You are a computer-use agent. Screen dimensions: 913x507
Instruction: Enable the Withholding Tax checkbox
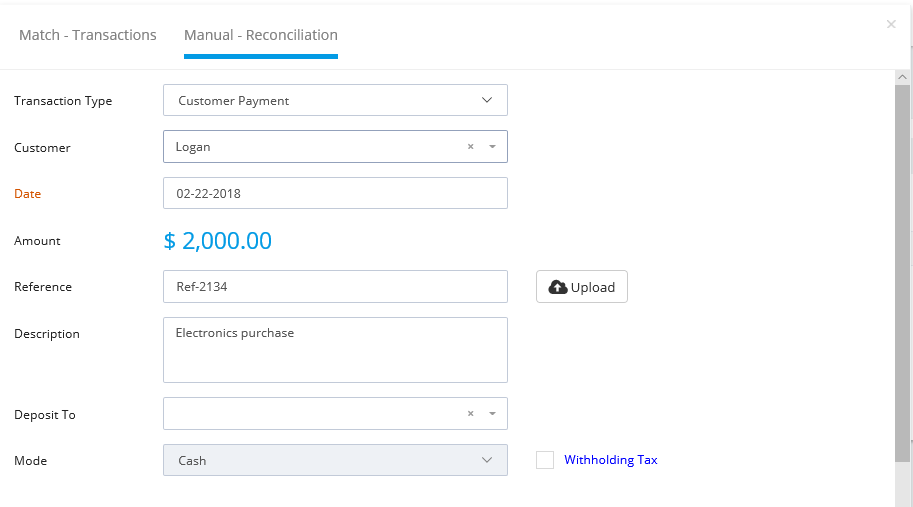pos(545,460)
